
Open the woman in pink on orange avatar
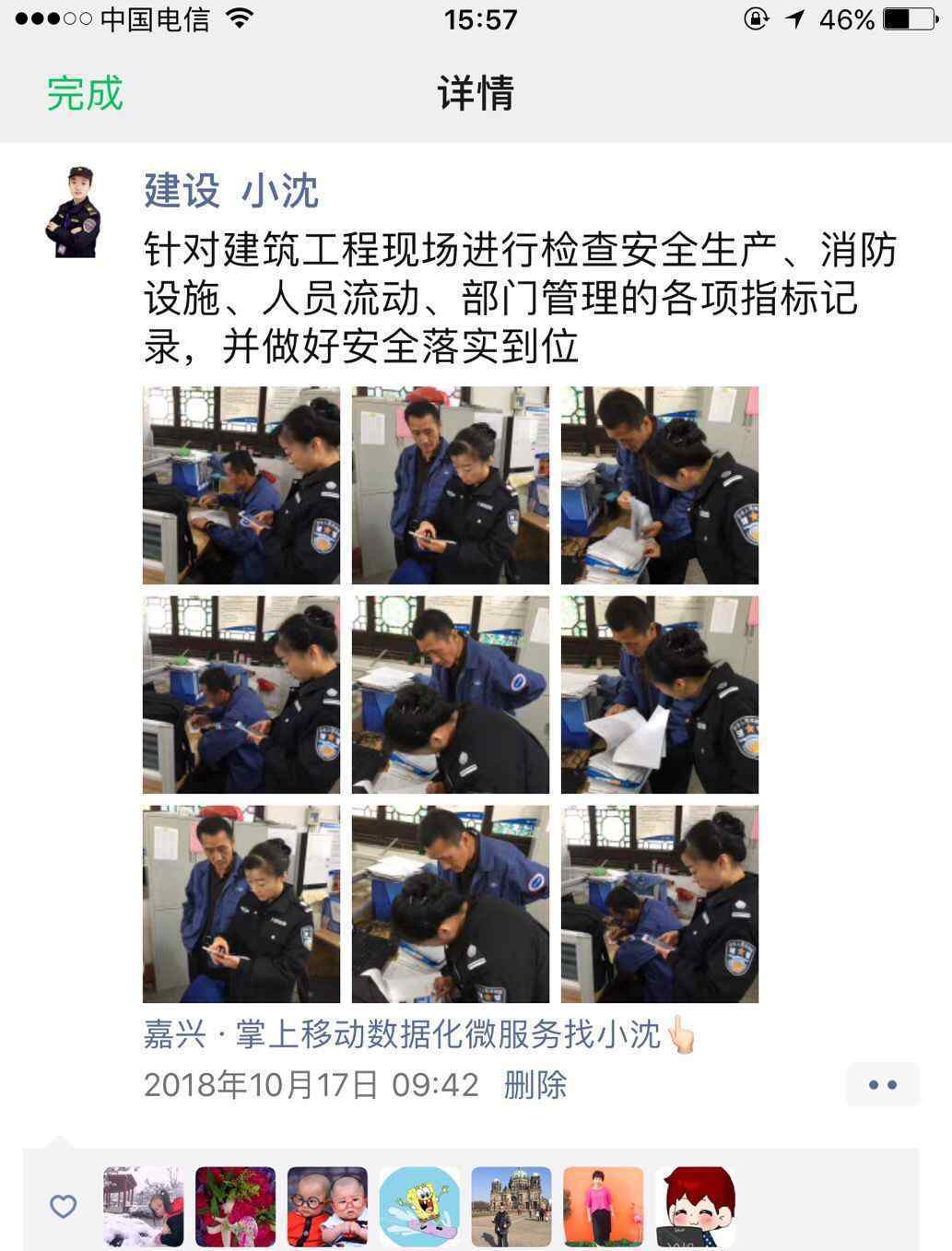604,1207
